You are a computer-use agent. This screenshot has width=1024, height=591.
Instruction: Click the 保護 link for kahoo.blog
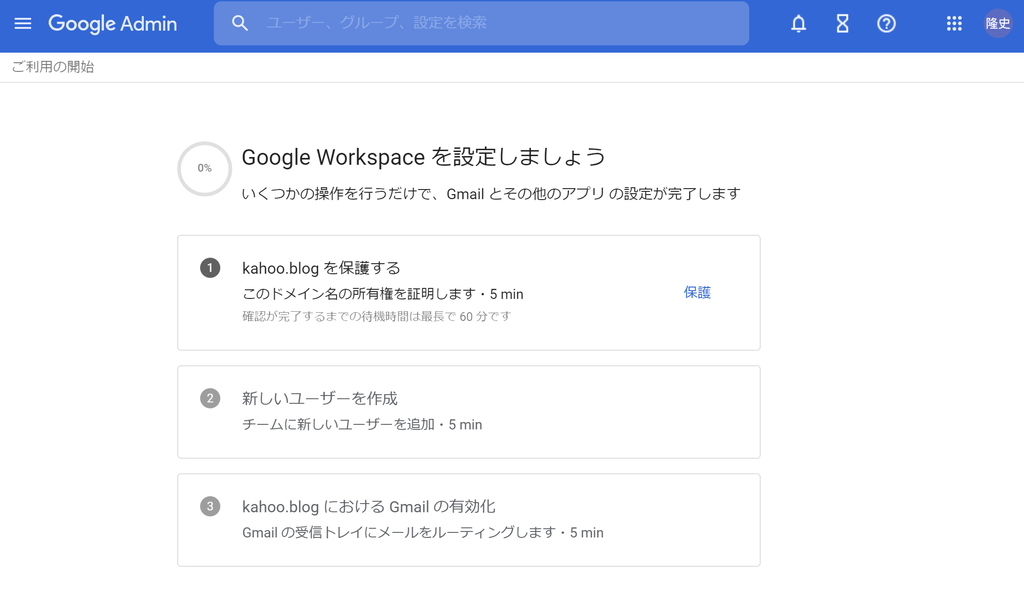(697, 293)
